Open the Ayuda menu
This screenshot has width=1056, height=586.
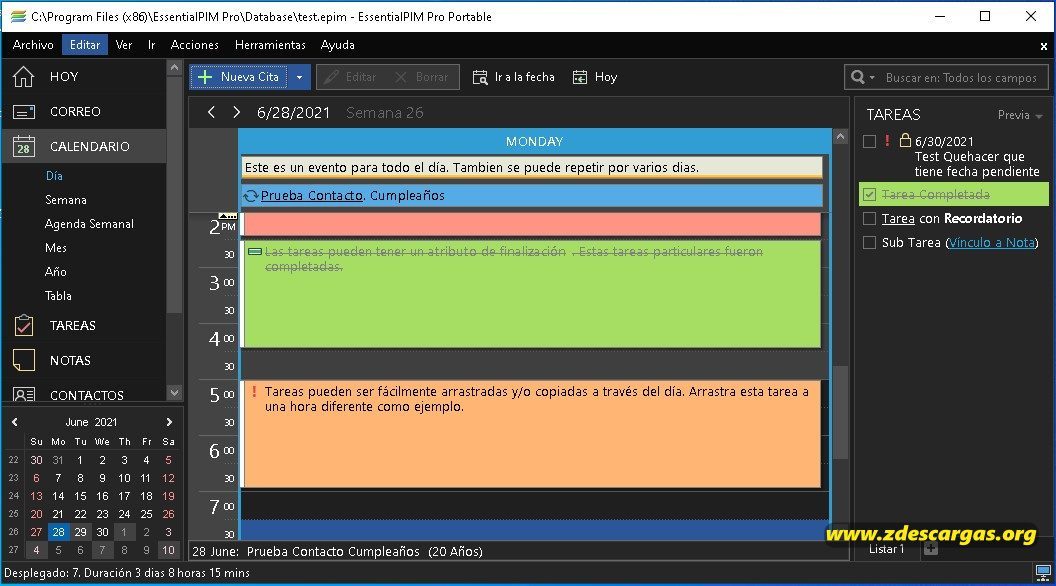(x=337, y=45)
